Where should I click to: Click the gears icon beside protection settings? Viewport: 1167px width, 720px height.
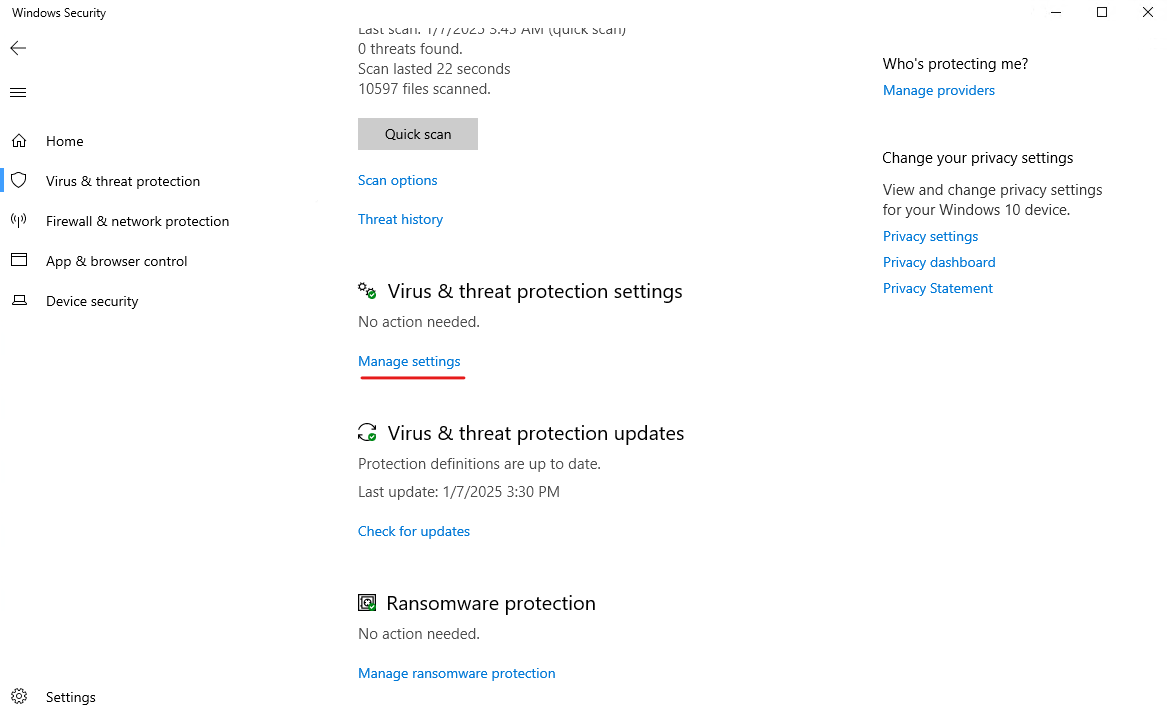pyautogui.click(x=367, y=290)
